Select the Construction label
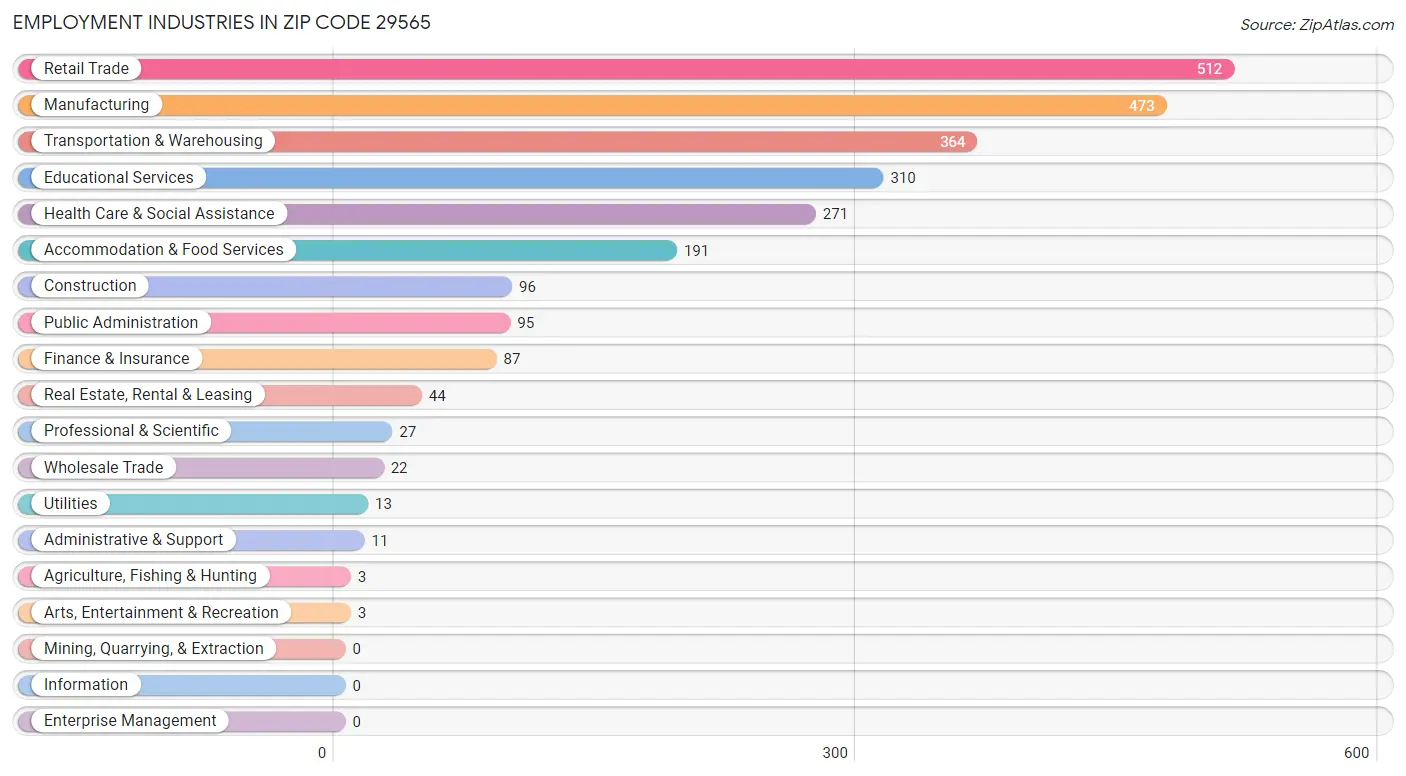 [90, 286]
